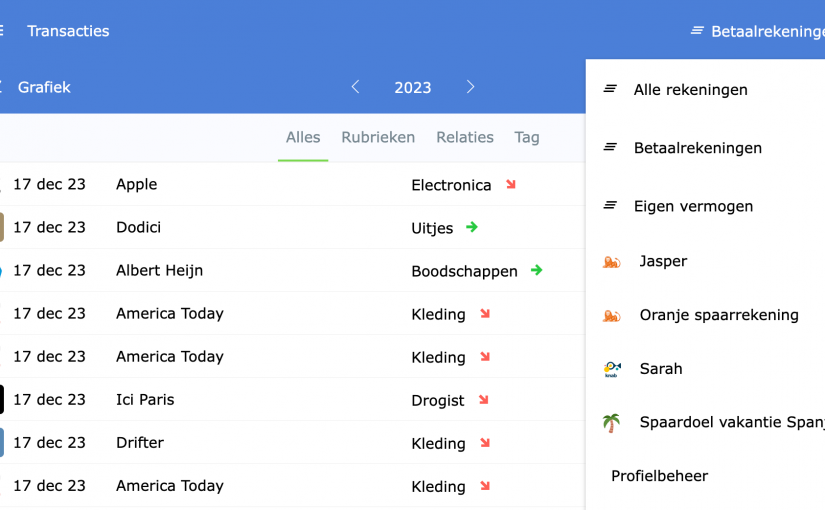Open the Tag tab

(x=527, y=138)
